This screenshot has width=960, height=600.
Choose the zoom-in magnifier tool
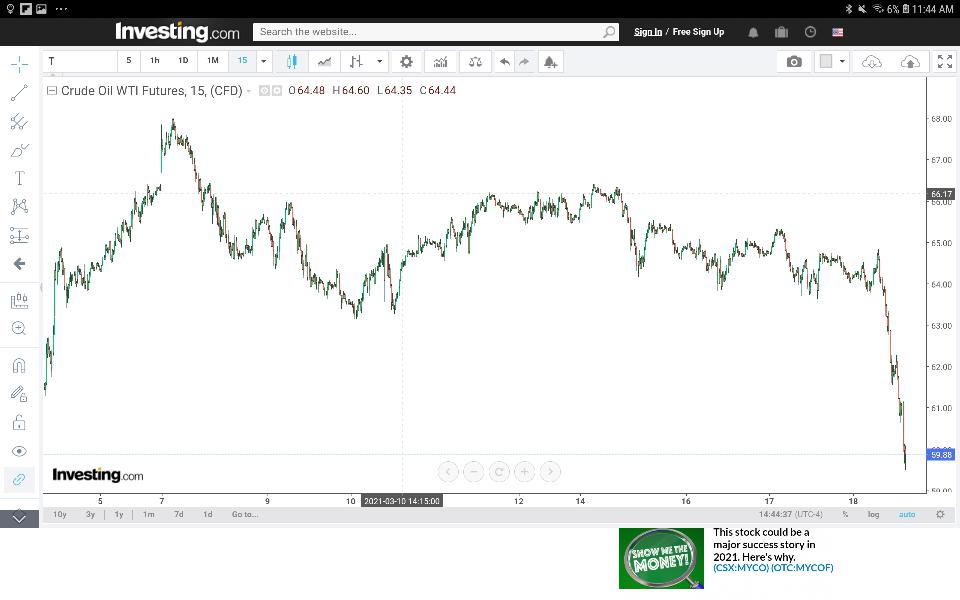19,328
